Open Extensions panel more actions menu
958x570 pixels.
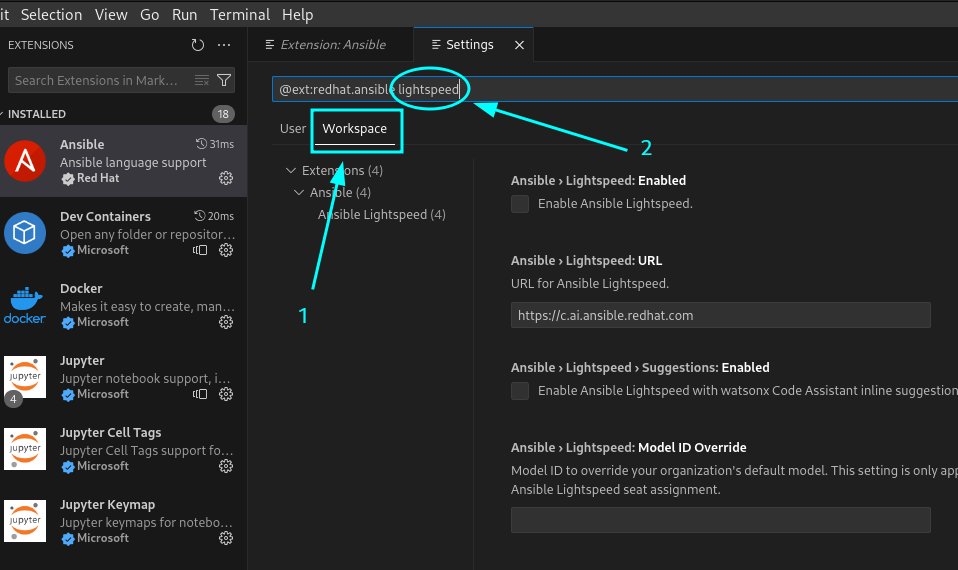click(224, 45)
